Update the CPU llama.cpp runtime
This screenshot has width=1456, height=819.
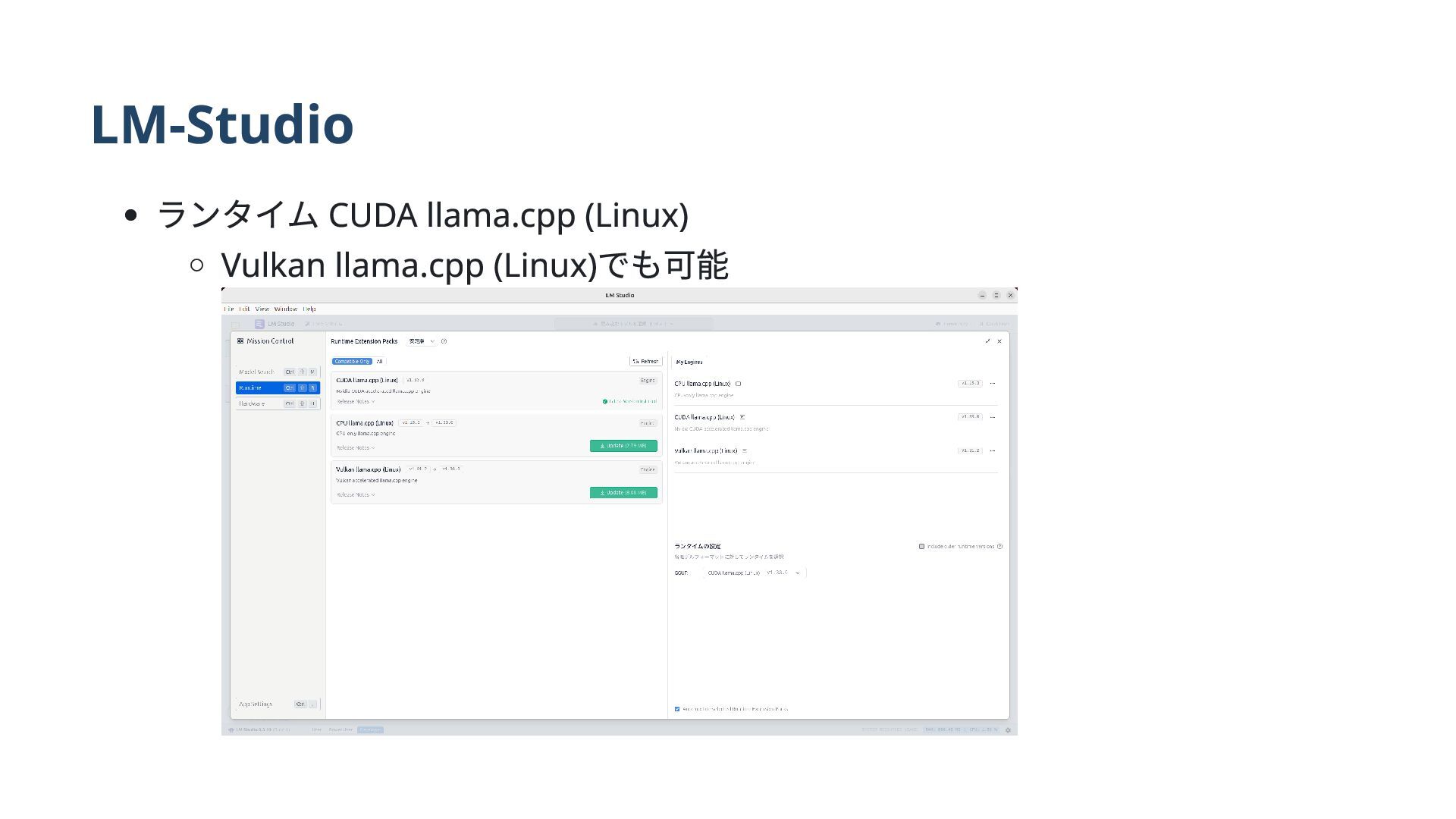[x=623, y=446]
